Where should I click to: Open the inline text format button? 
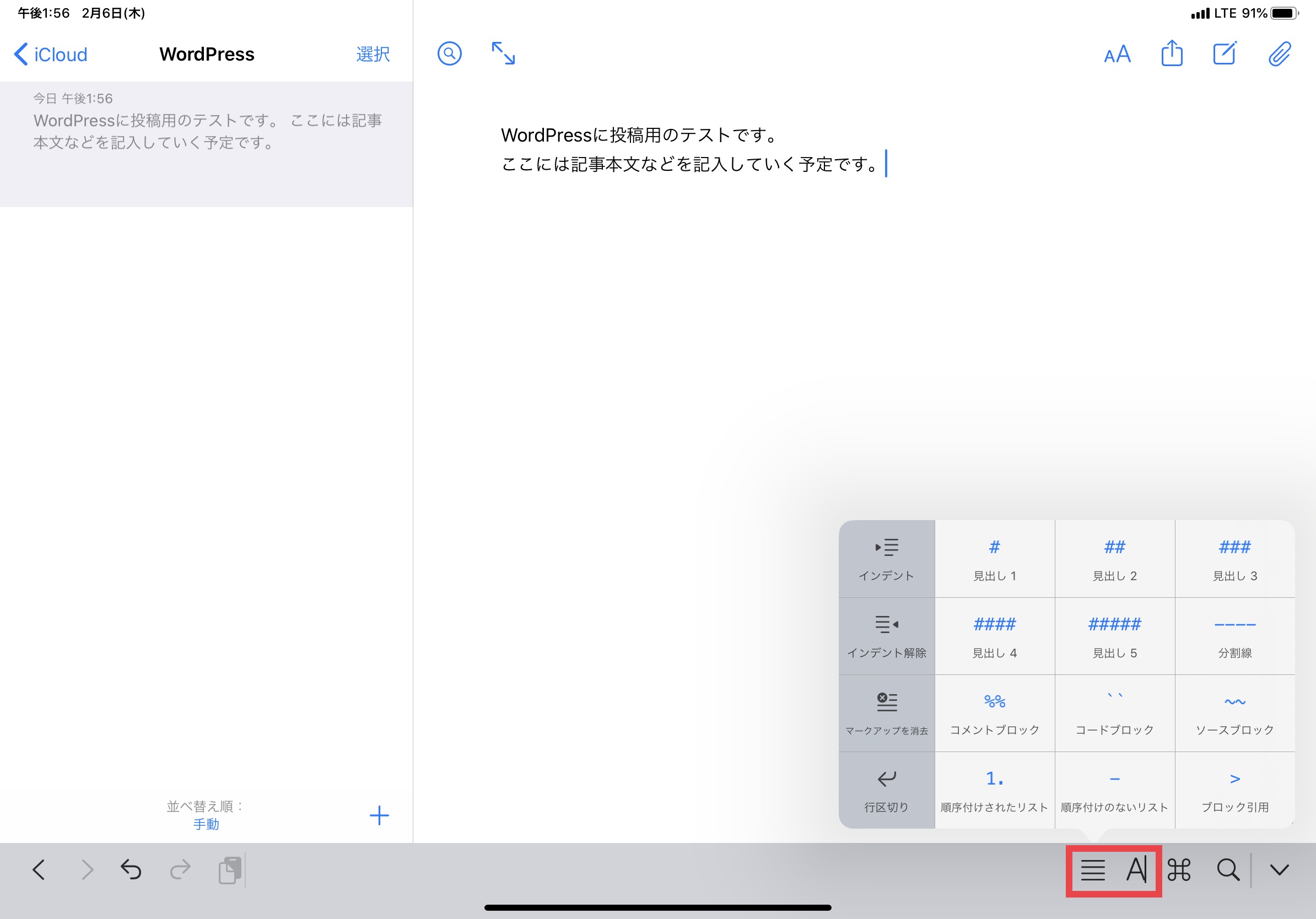(x=1136, y=870)
